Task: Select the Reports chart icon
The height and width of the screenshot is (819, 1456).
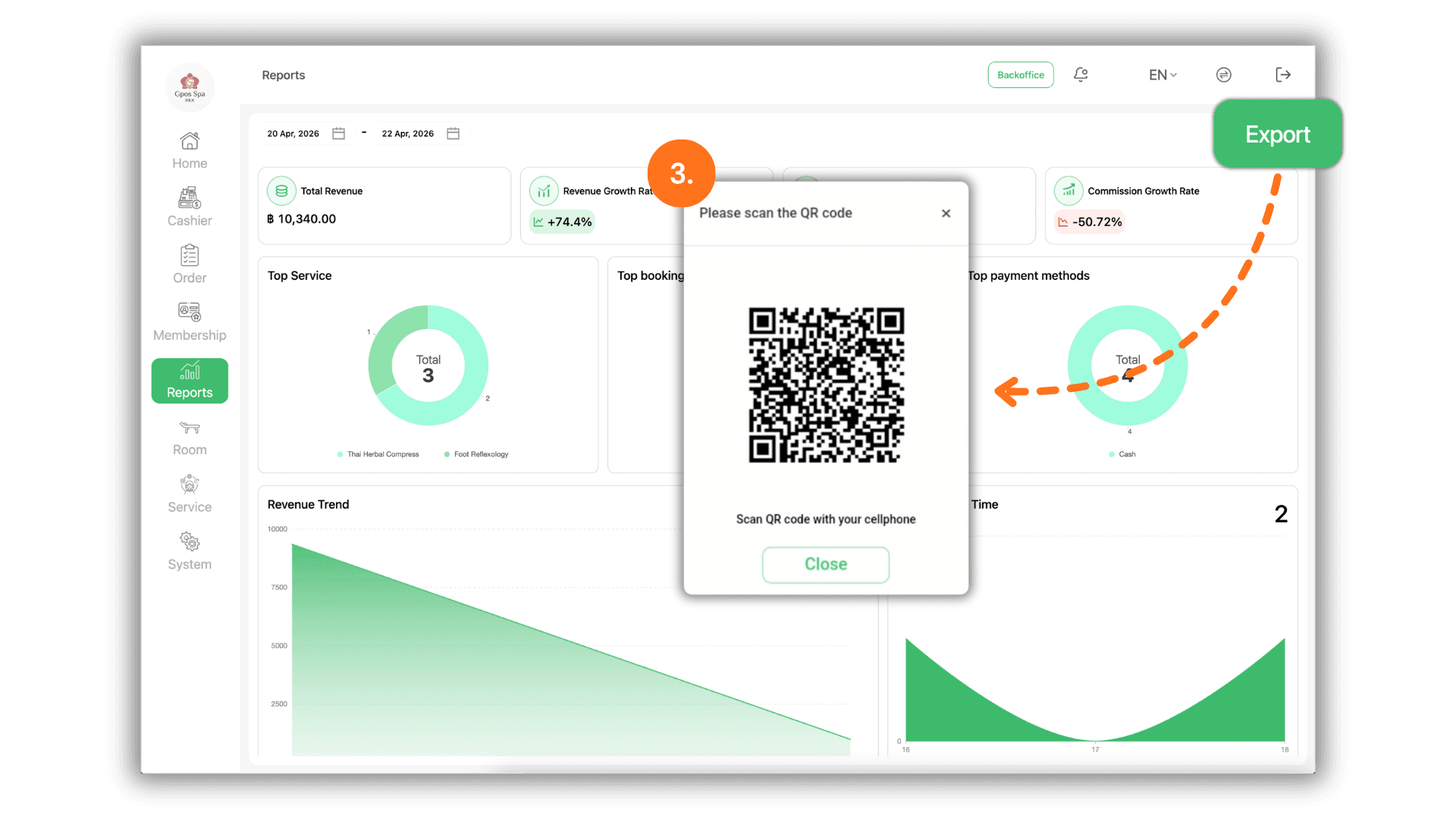Action: click(190, 370)
